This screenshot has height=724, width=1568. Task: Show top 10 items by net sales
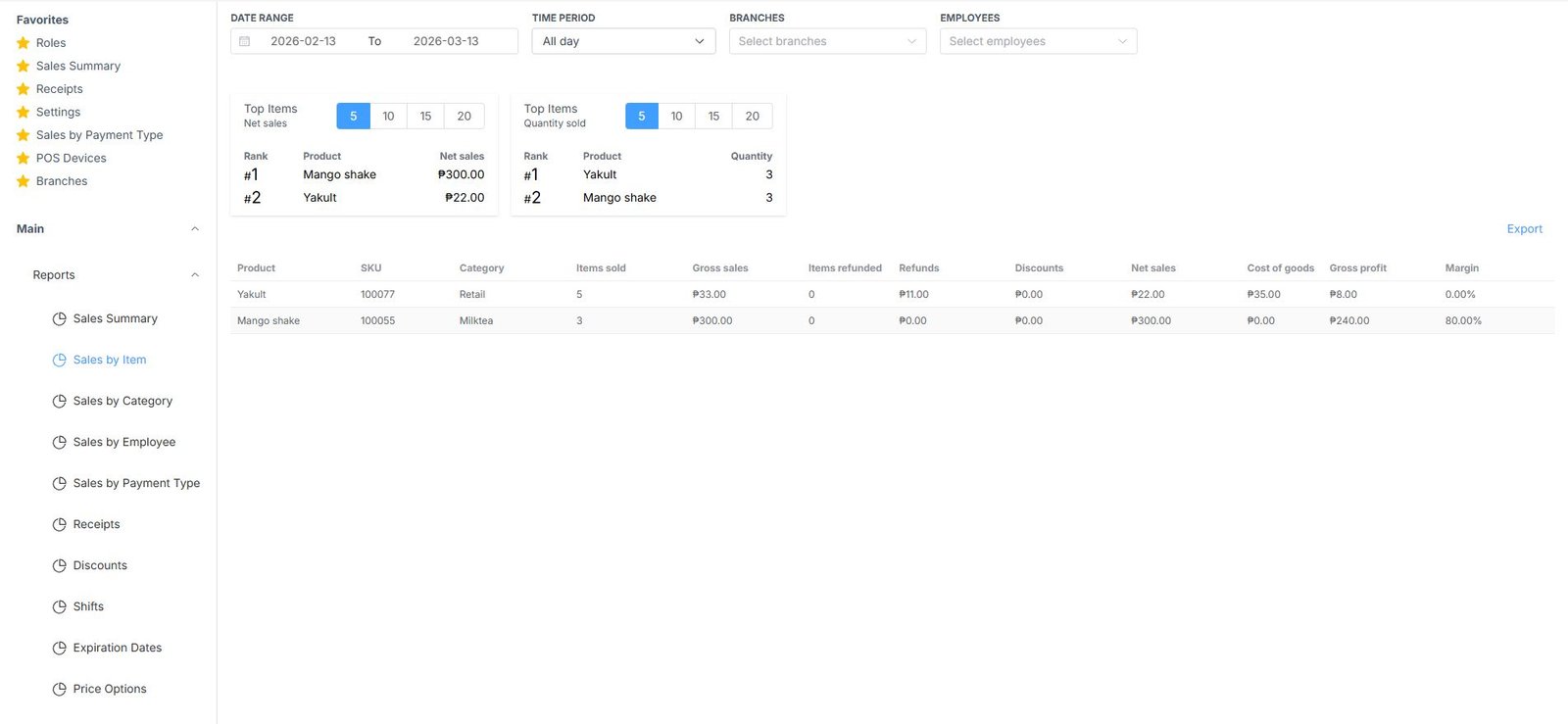click(x=388, y=116)
